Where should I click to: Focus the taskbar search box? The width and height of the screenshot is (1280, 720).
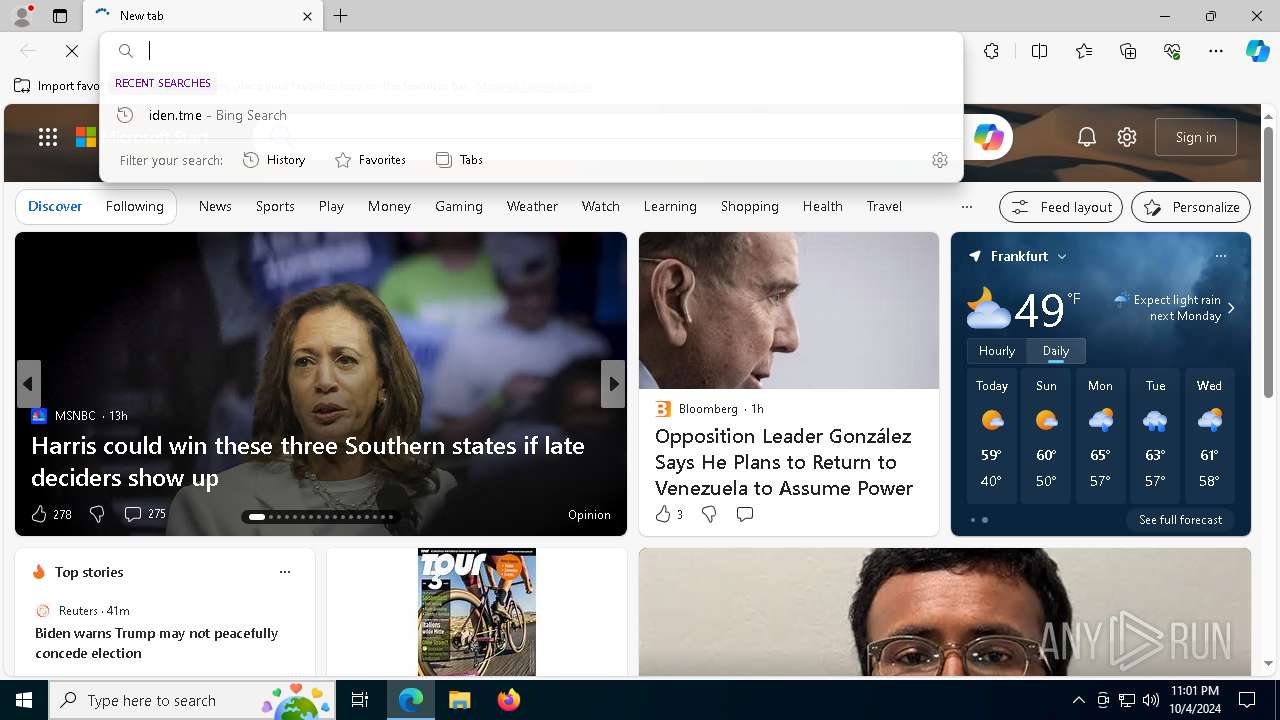click(x=192, y=700)
